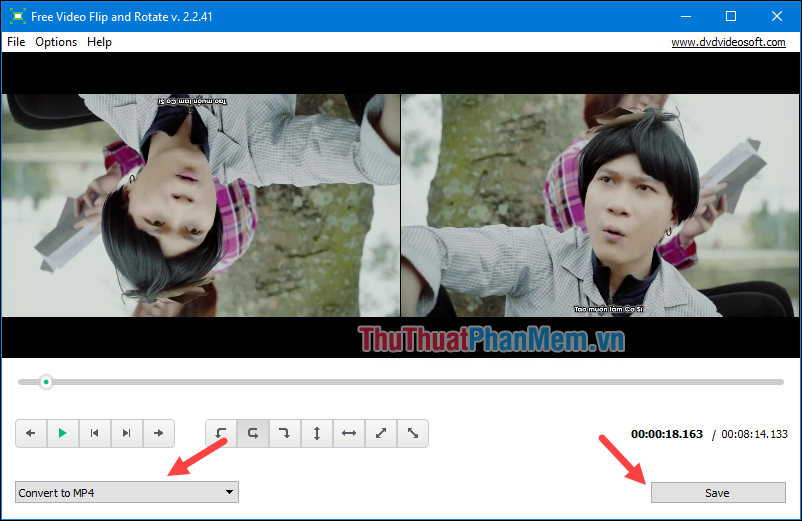
Task: Play the video with the green triangle
Action: pos(63,433)
